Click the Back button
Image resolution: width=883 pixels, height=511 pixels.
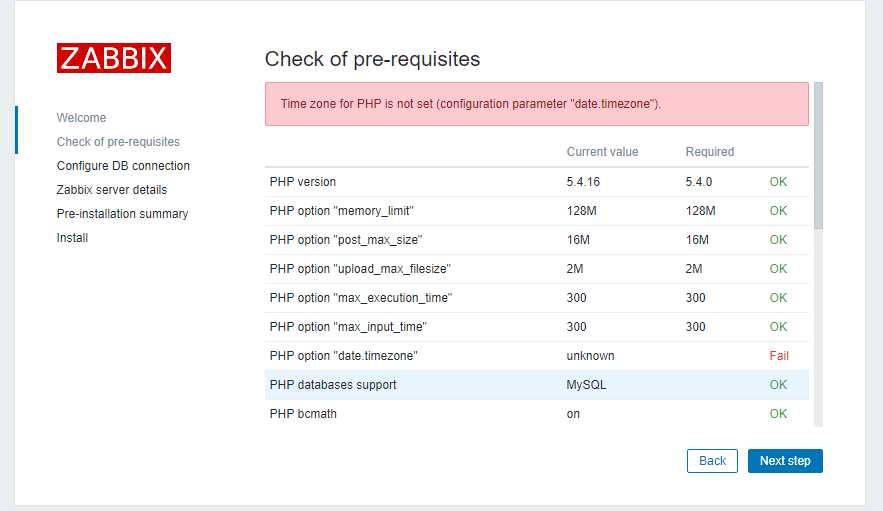(712, 461)
